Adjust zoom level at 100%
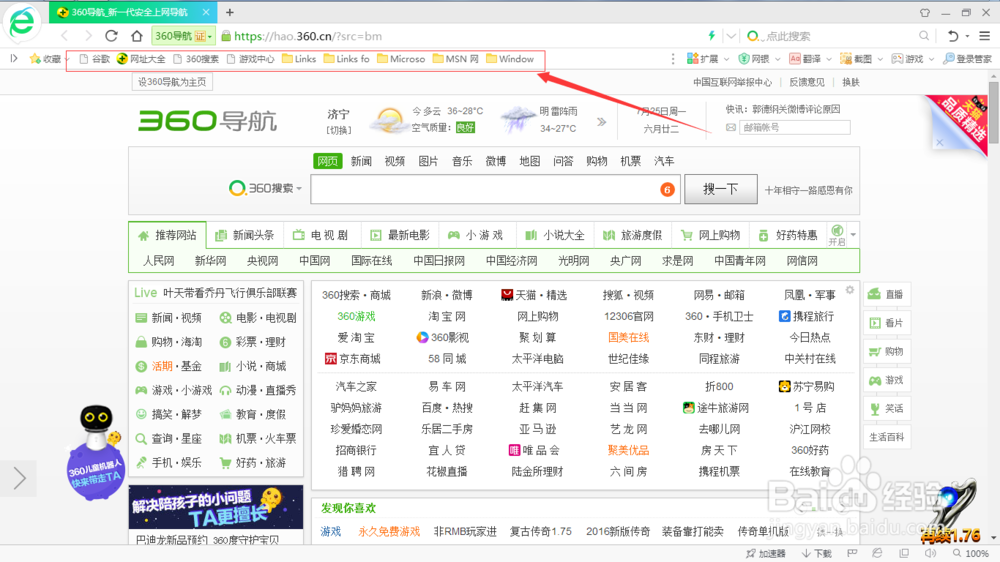The height and width of the screenshot is (562, 1000). tap(971, 553)
